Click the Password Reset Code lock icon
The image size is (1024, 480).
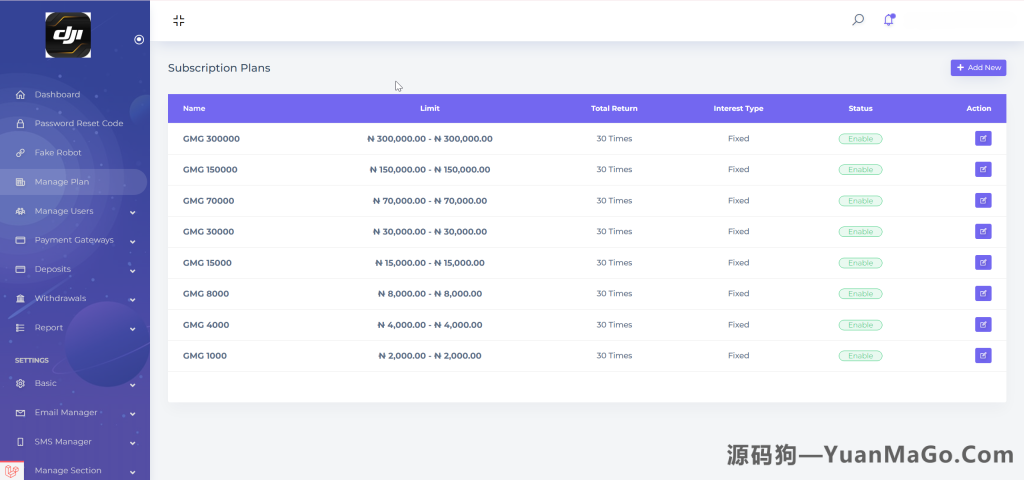pos(20,123)
